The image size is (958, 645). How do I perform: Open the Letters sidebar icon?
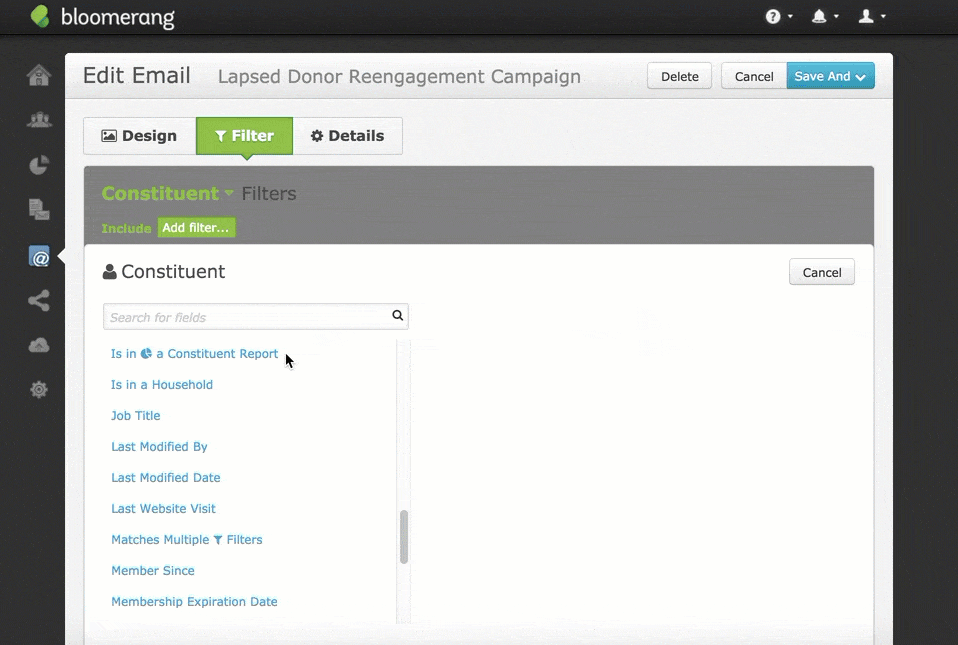point(39,209)
